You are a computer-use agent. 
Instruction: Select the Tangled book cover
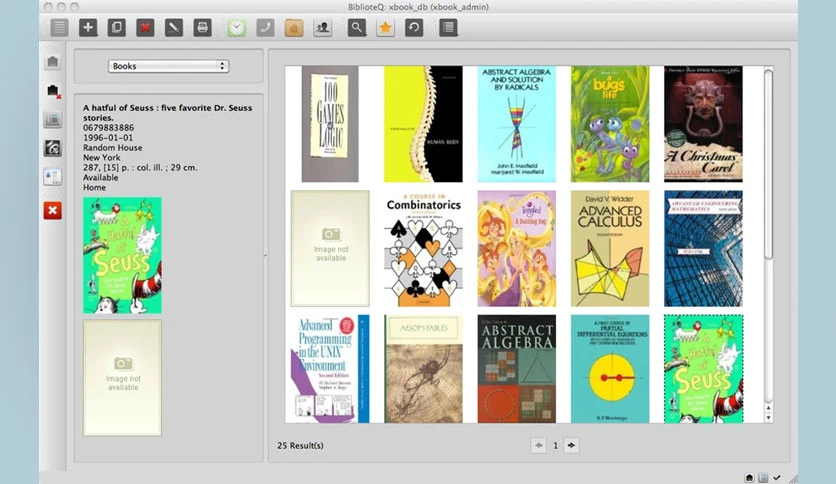pos(517,248)
